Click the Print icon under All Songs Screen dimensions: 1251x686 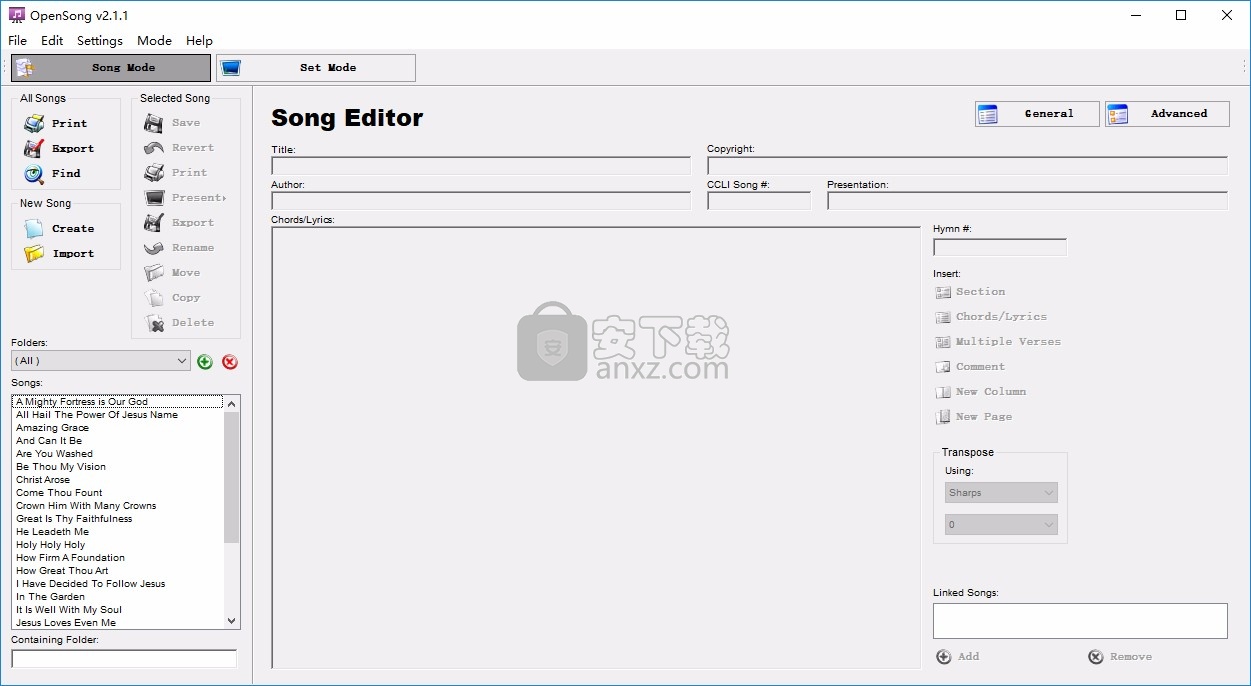(34, 123)
